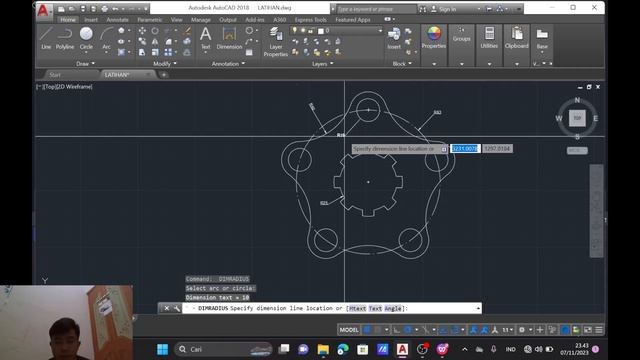
Task: Open the Clipboard panel
Action: tap(517, 37)
